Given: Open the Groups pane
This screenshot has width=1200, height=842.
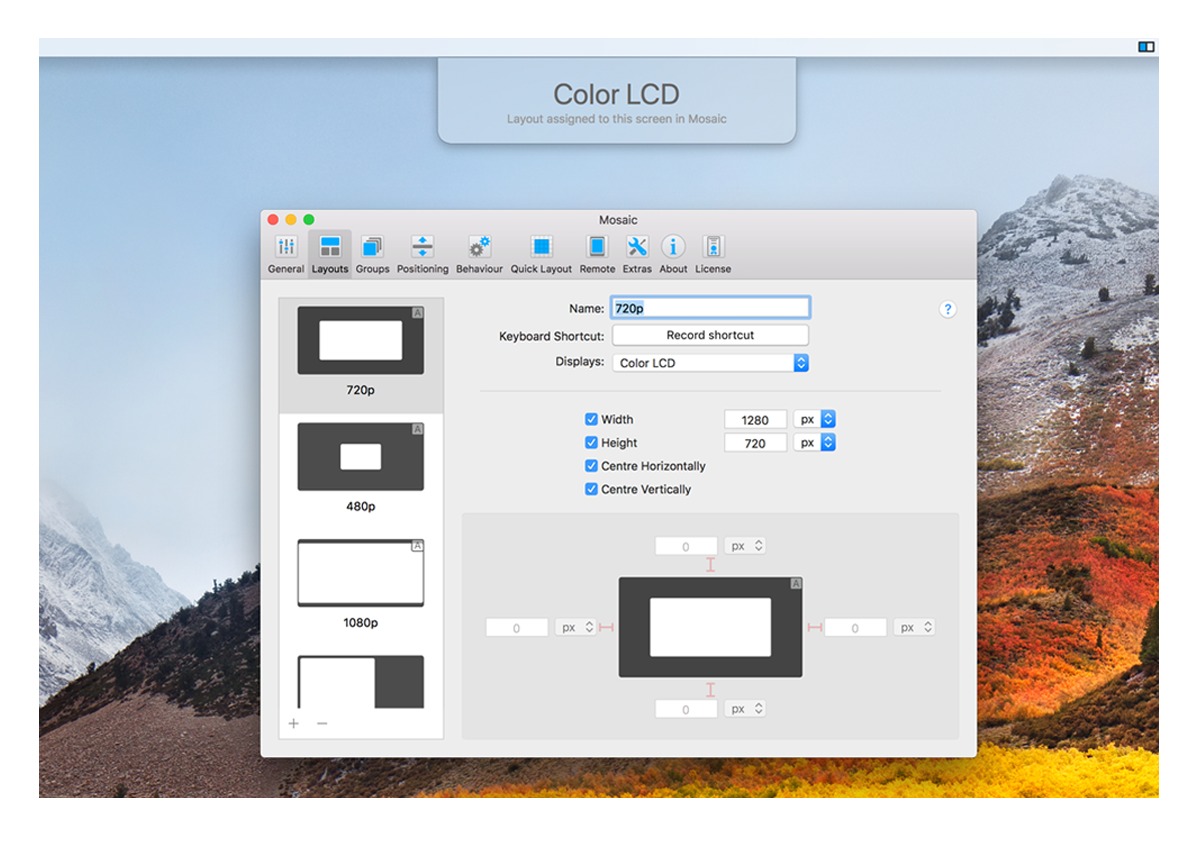Looking at the screenshot, I should coord(373,254).
